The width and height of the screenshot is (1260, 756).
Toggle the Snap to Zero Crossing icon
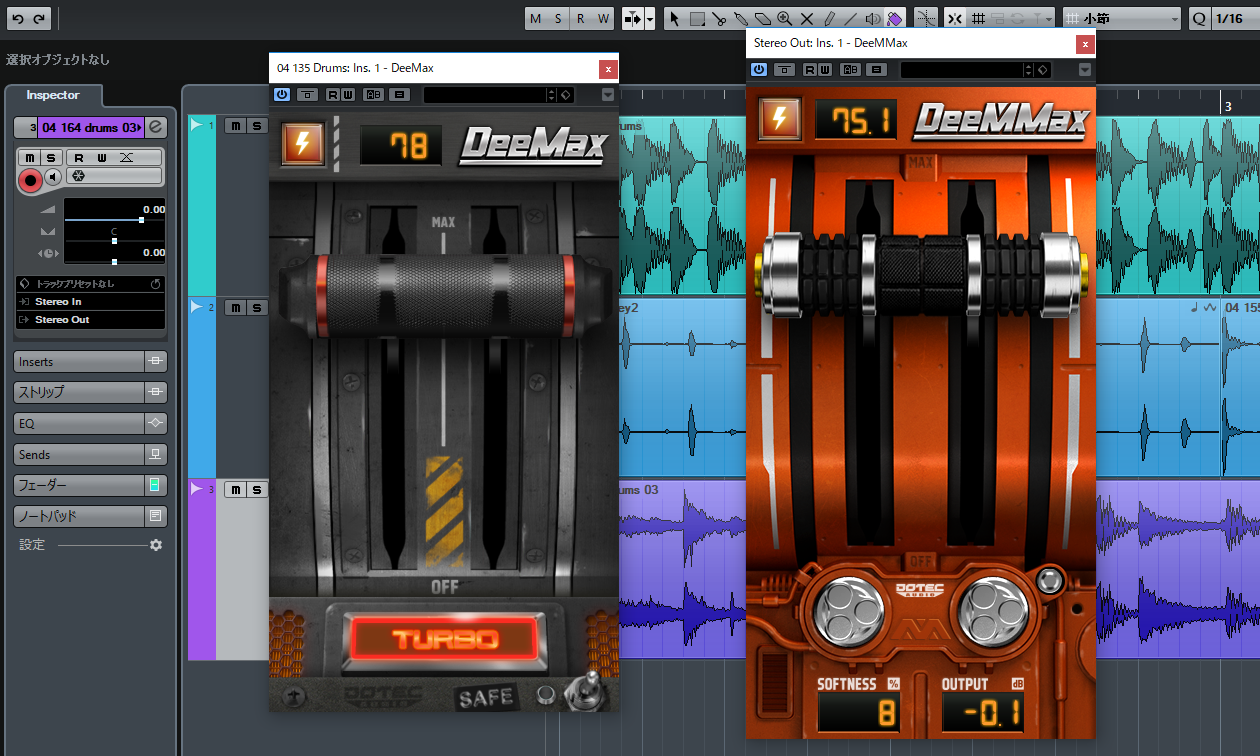[926, 18]
